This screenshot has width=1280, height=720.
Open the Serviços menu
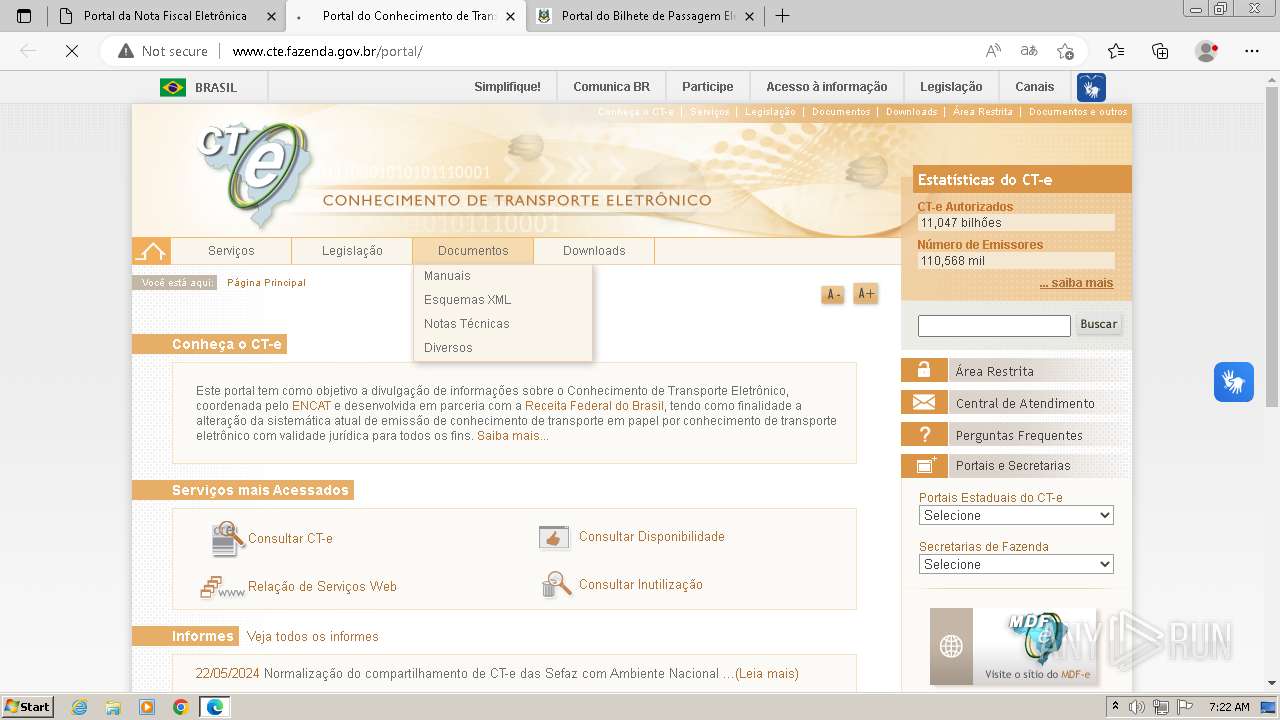[x=231, y=251]
